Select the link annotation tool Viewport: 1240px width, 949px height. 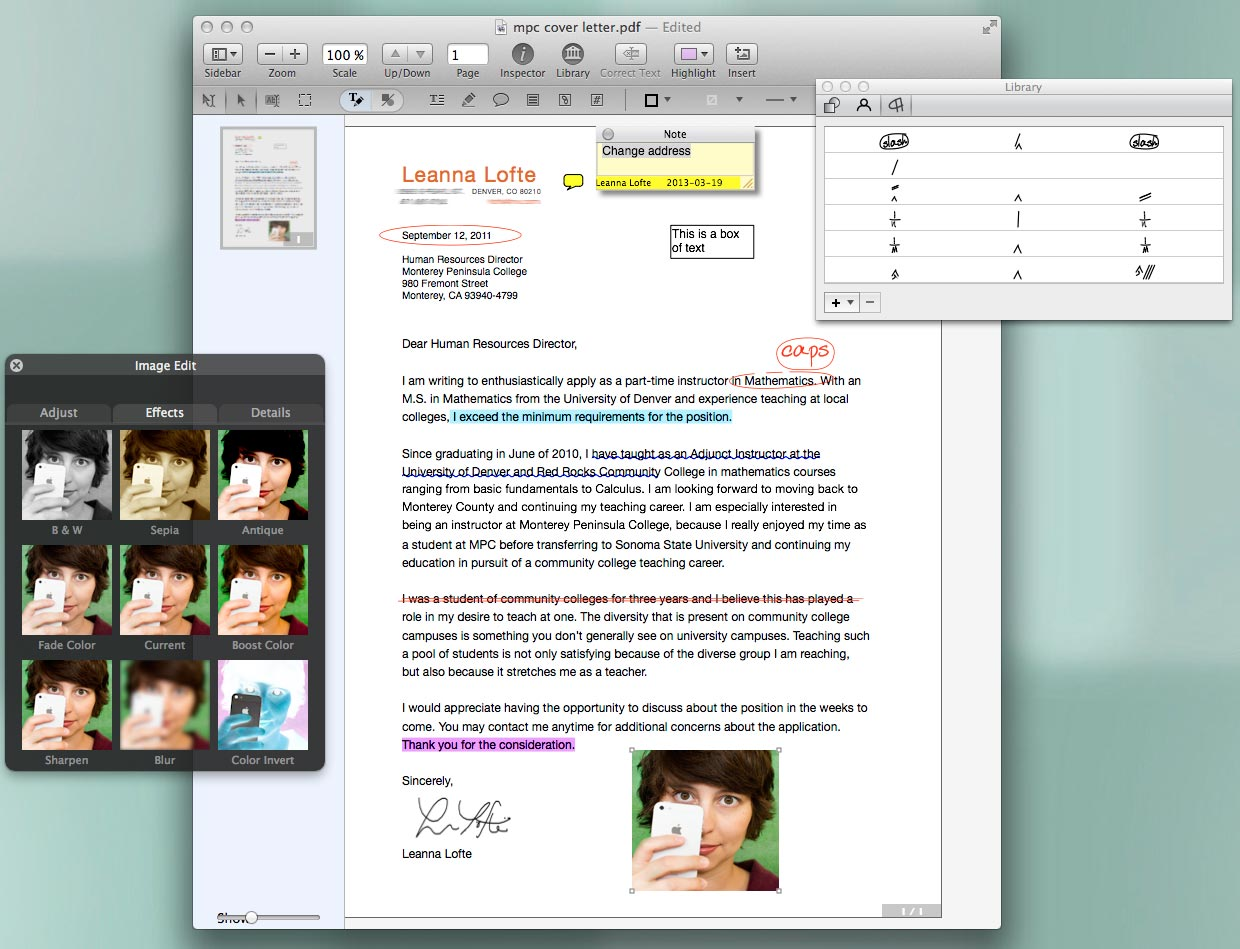pyautogui.click(x=565, y=100)
